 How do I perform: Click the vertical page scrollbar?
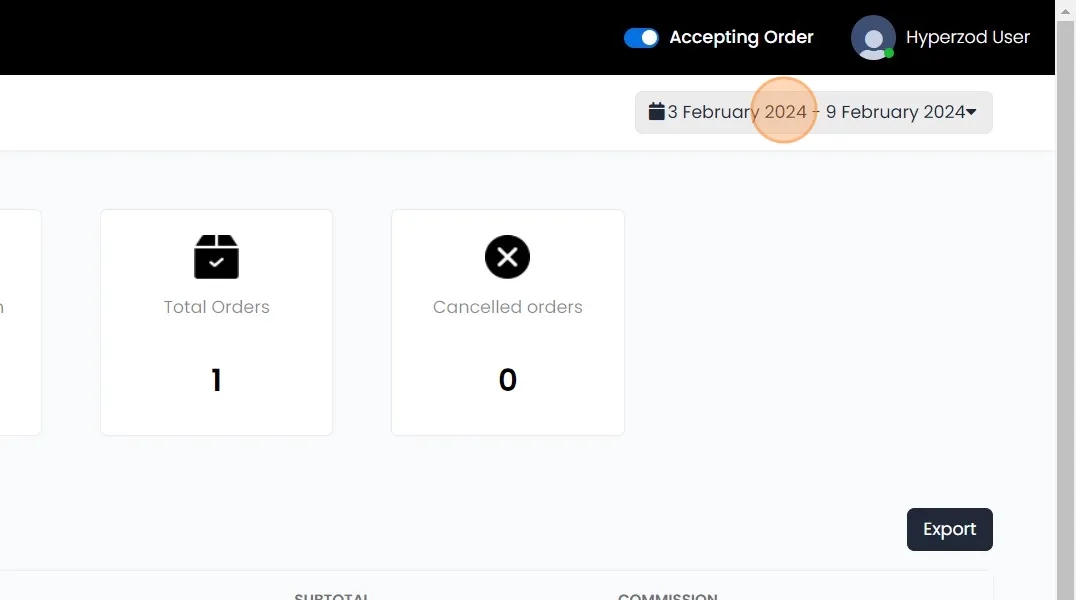pos(1066,300)
